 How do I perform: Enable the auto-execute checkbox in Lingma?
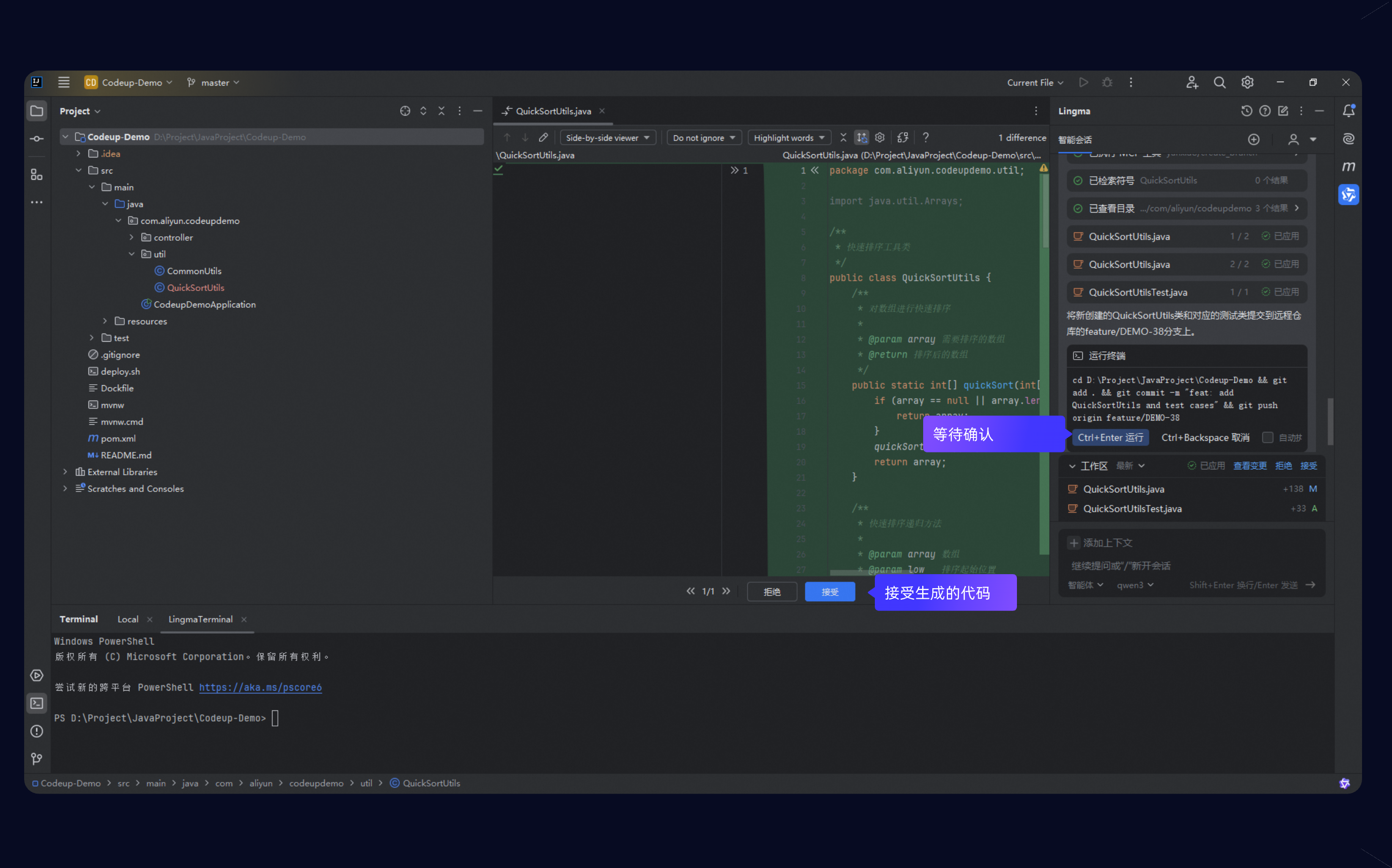pyautogui.click(x=1267, y=437)
